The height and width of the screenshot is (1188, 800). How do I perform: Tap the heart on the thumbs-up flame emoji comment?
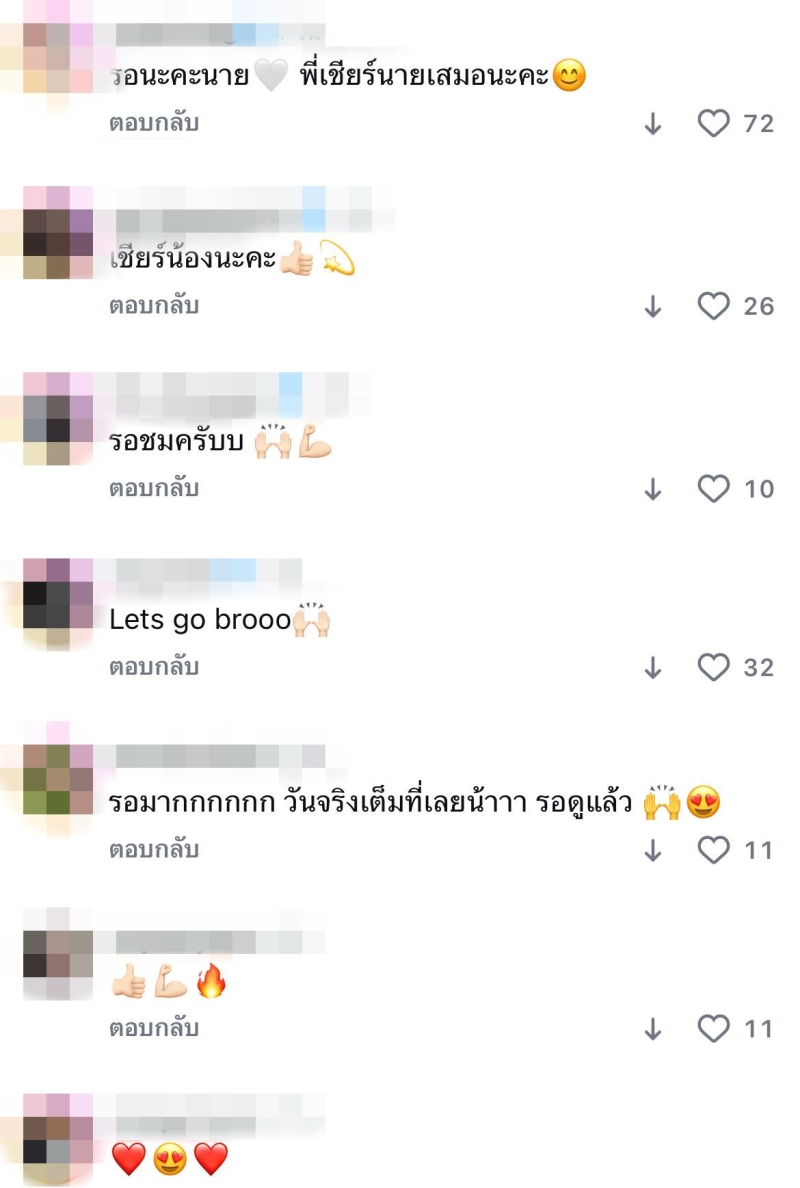(713, 1028)
